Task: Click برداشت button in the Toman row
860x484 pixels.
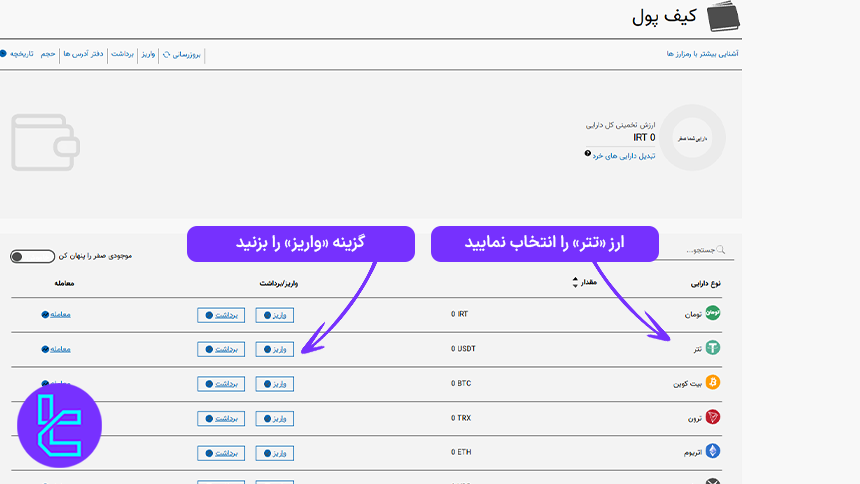Action: 221,315
